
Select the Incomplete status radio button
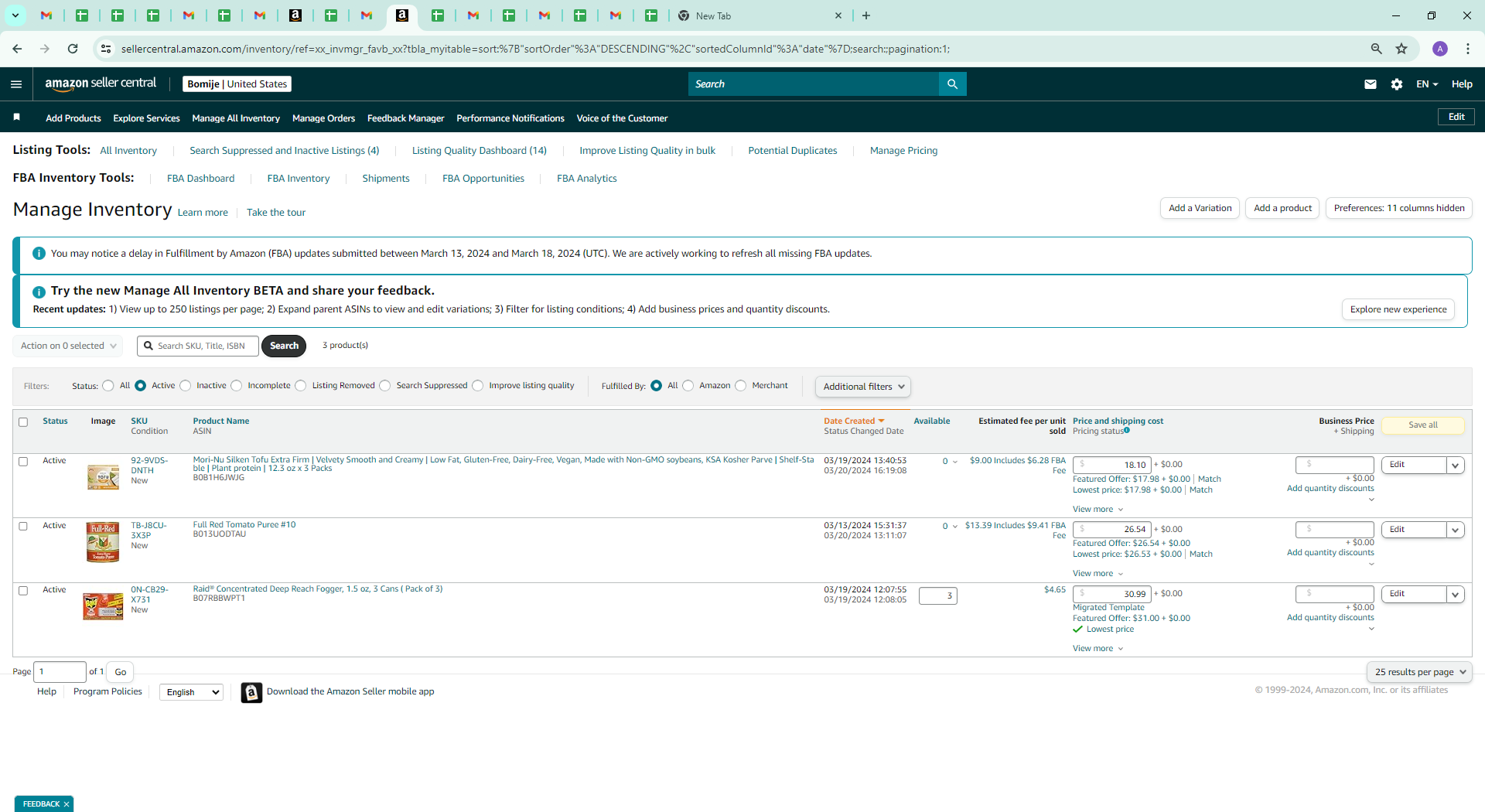tap(237, 386)
